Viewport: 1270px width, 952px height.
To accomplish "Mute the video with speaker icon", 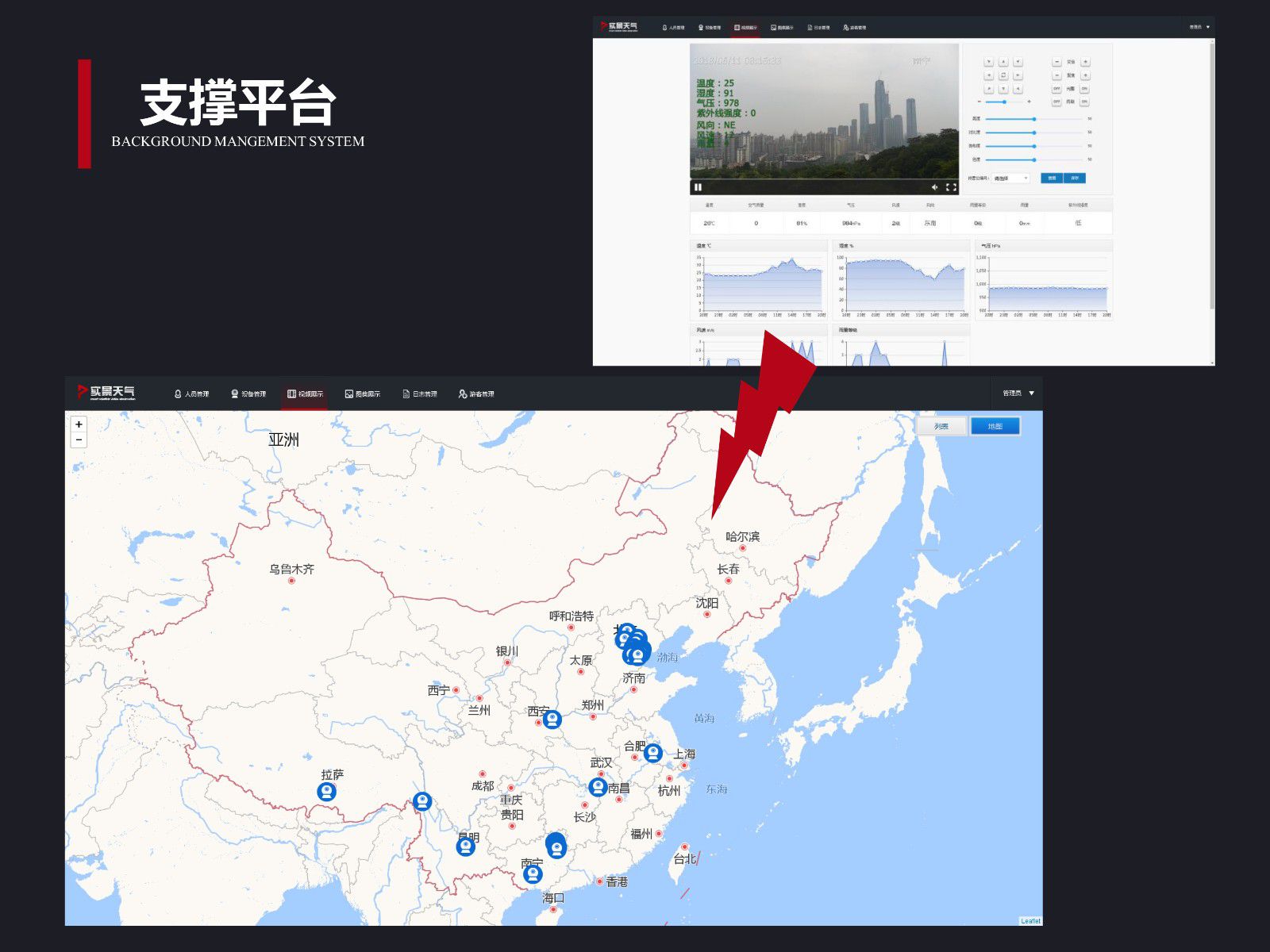I will tap(934, 187).
